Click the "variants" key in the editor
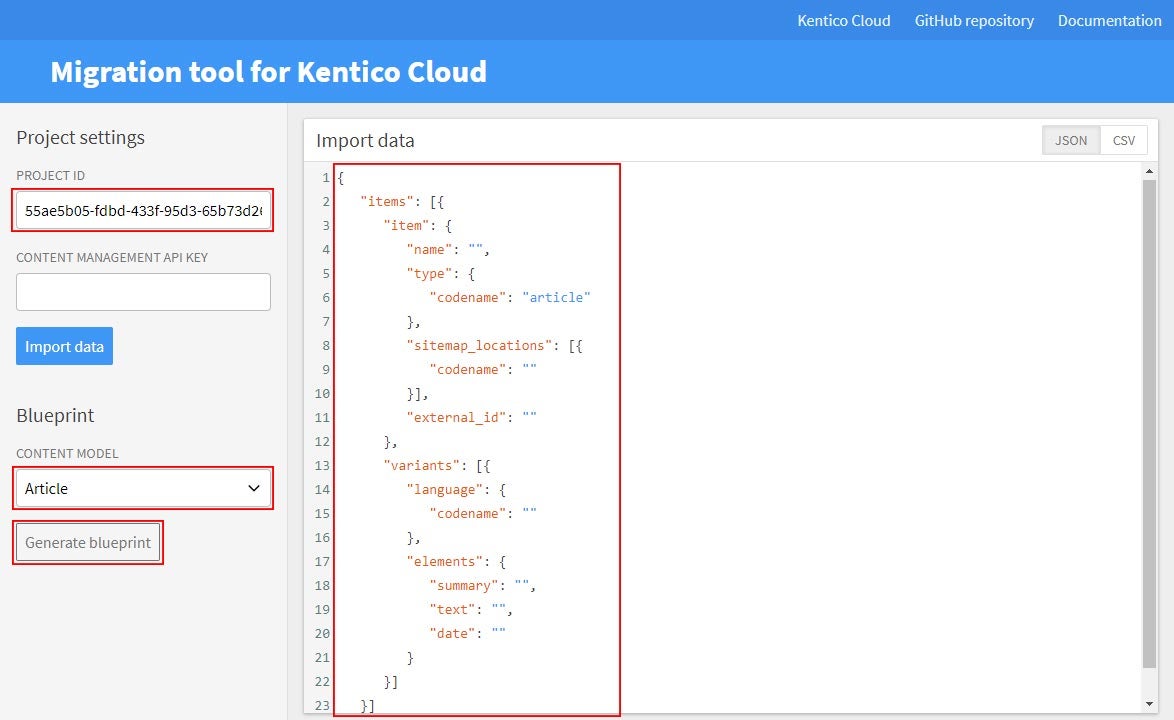The image size is (1174, 720). pyautogui.click(x=422, y=465)
